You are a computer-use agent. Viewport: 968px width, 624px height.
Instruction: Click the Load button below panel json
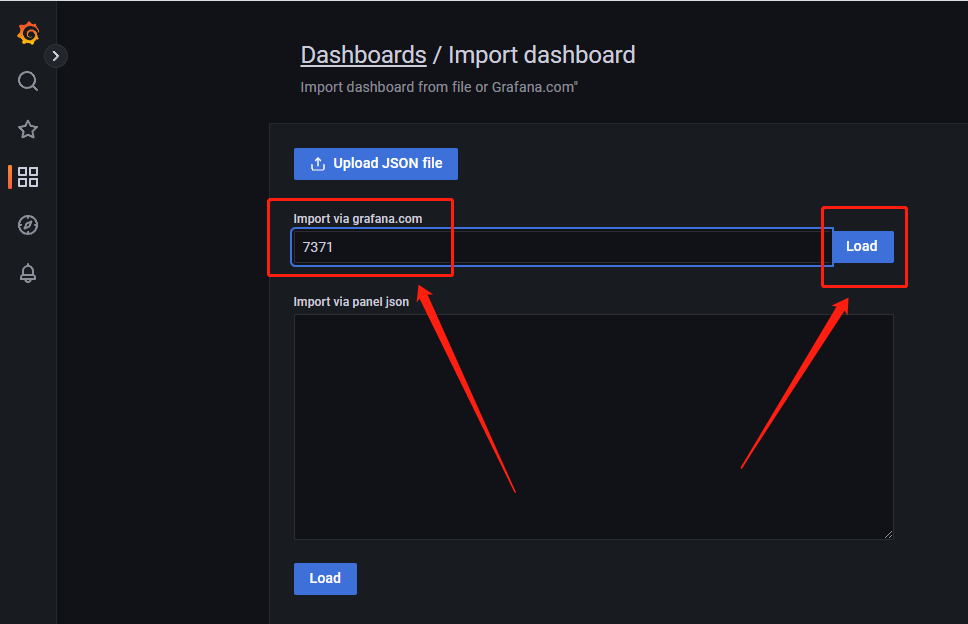coord(325,579)
